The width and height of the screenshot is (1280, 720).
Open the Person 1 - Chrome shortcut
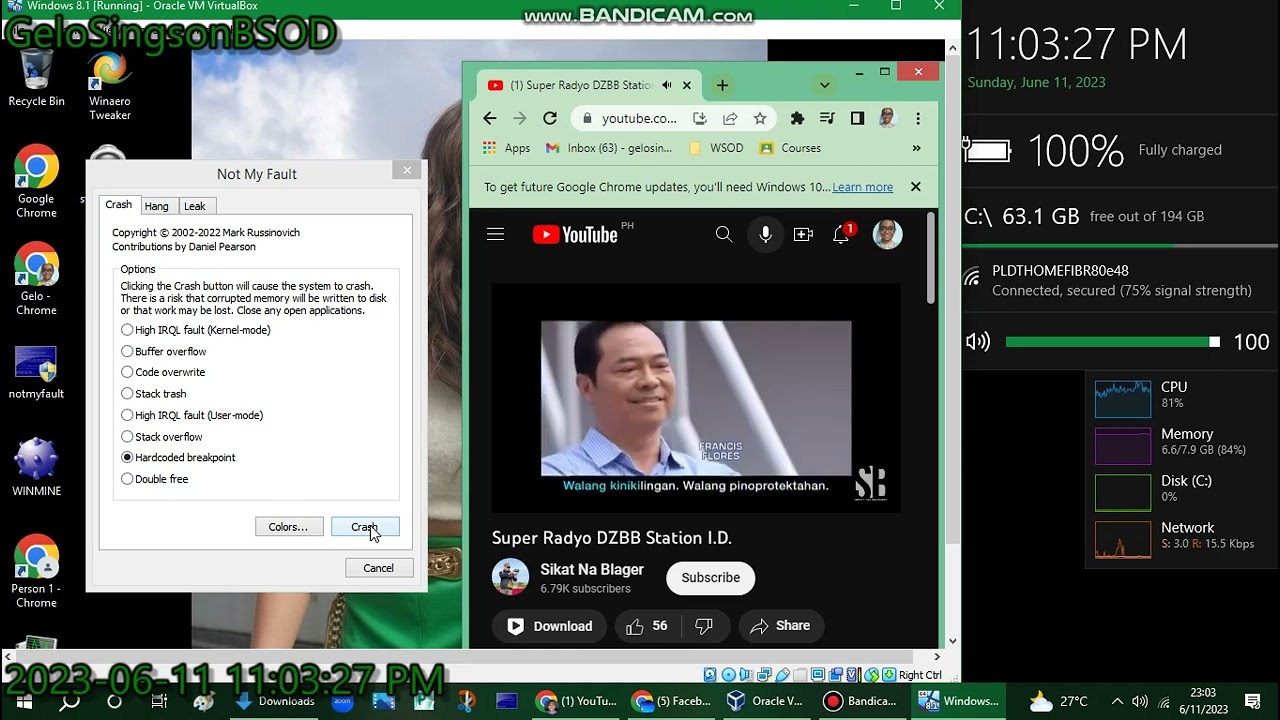tap(36, 572)
